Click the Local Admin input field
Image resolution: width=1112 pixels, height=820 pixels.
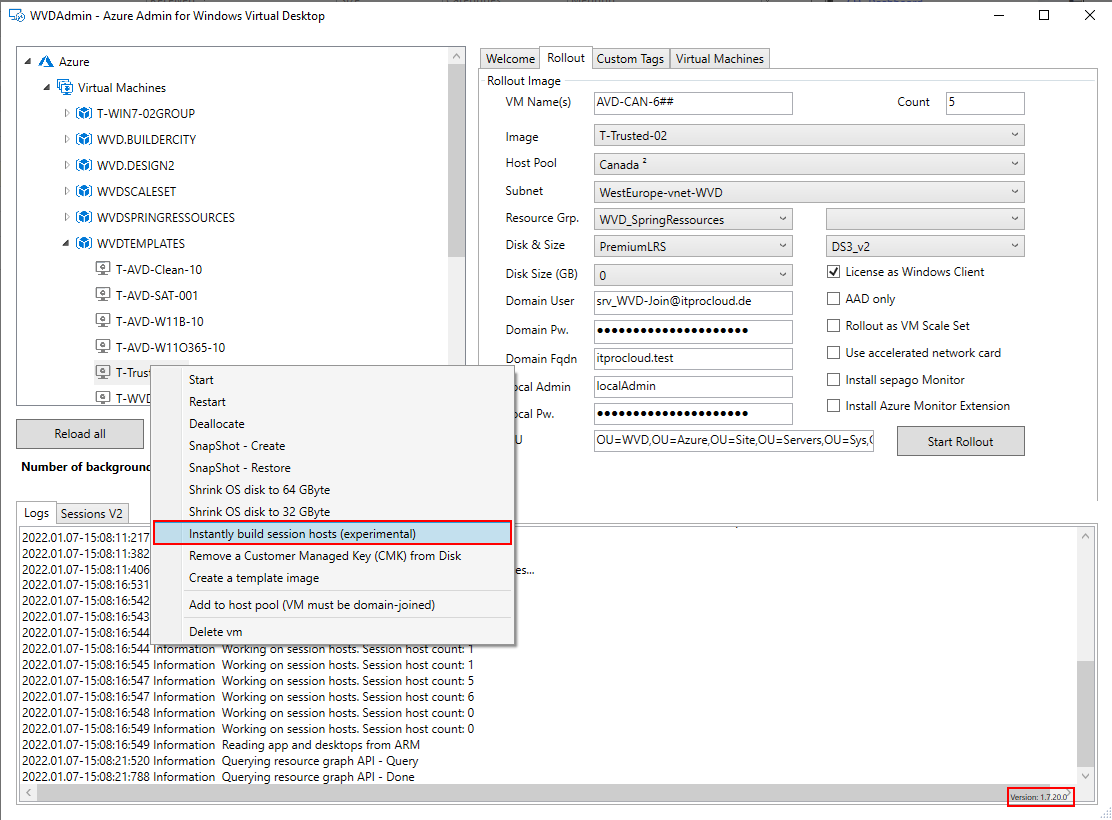(694, 387)
